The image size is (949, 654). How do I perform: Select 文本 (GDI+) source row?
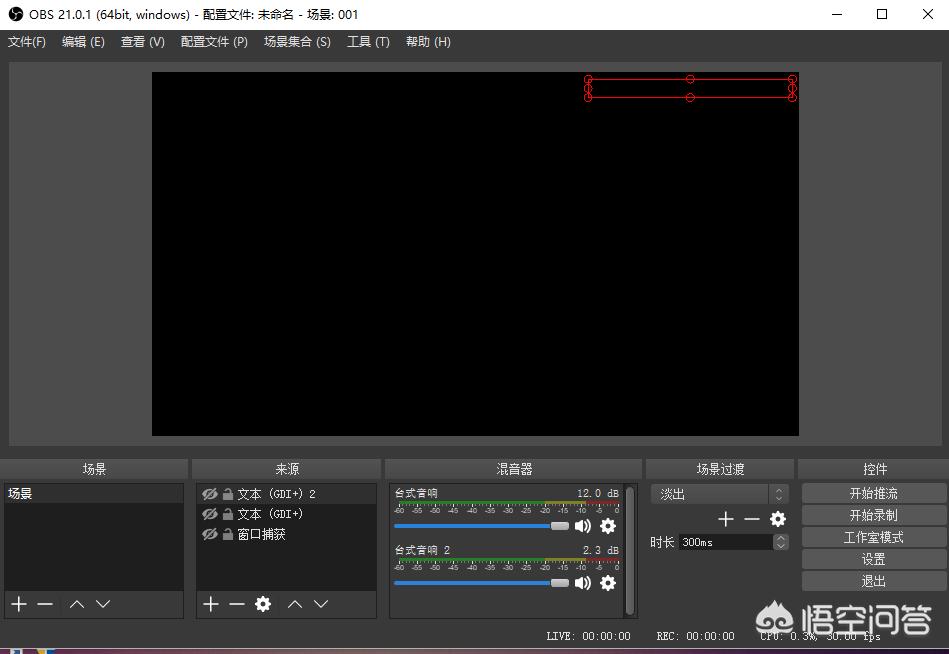point(286,514)
